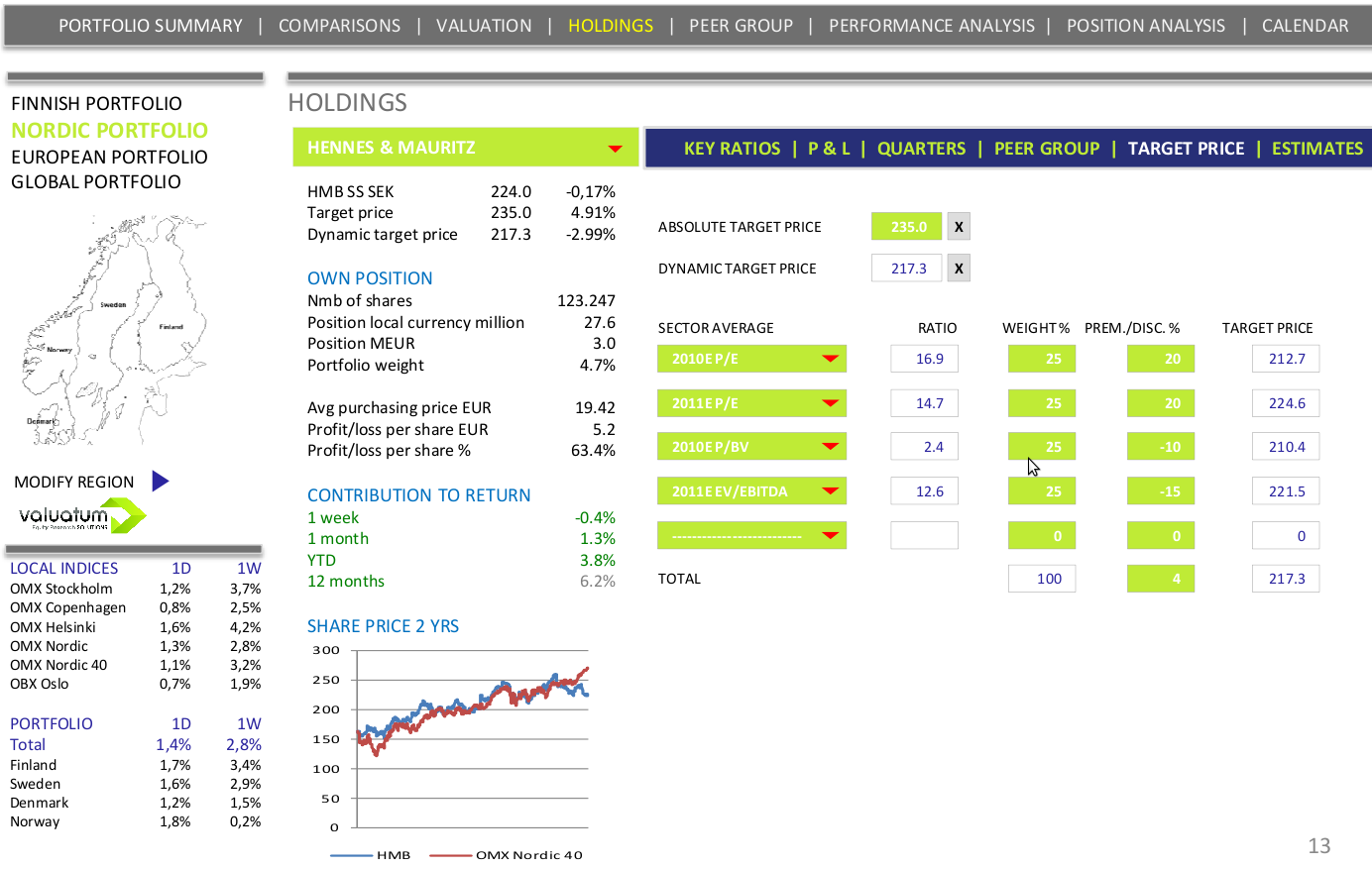Select Finnish Portfolio
The width and height of the screenshot is (1372, 869).
click(x=97, y=104)
